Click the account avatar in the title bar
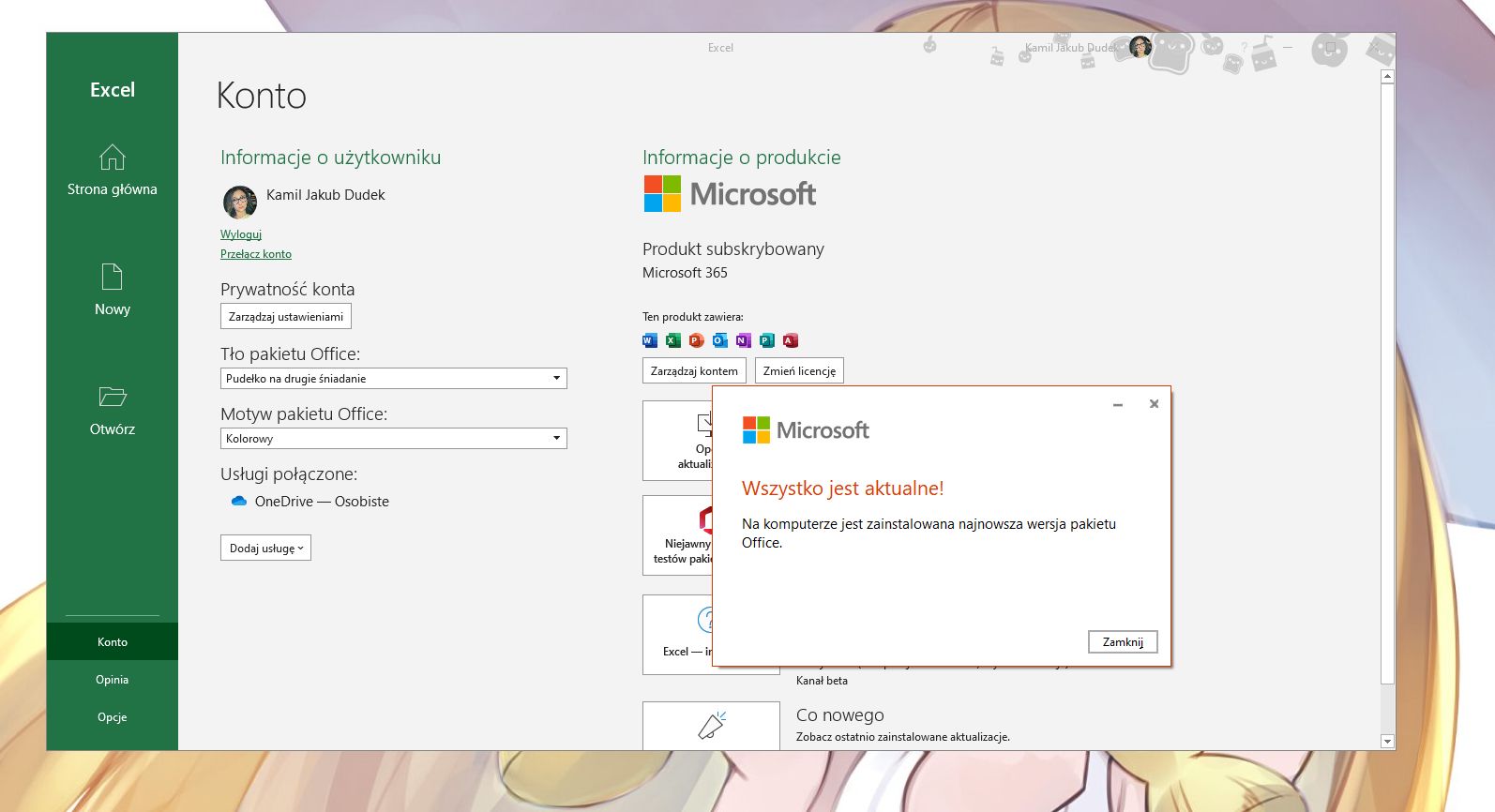This screenshot has height=812, width=1495. (x=1140, y=47)
